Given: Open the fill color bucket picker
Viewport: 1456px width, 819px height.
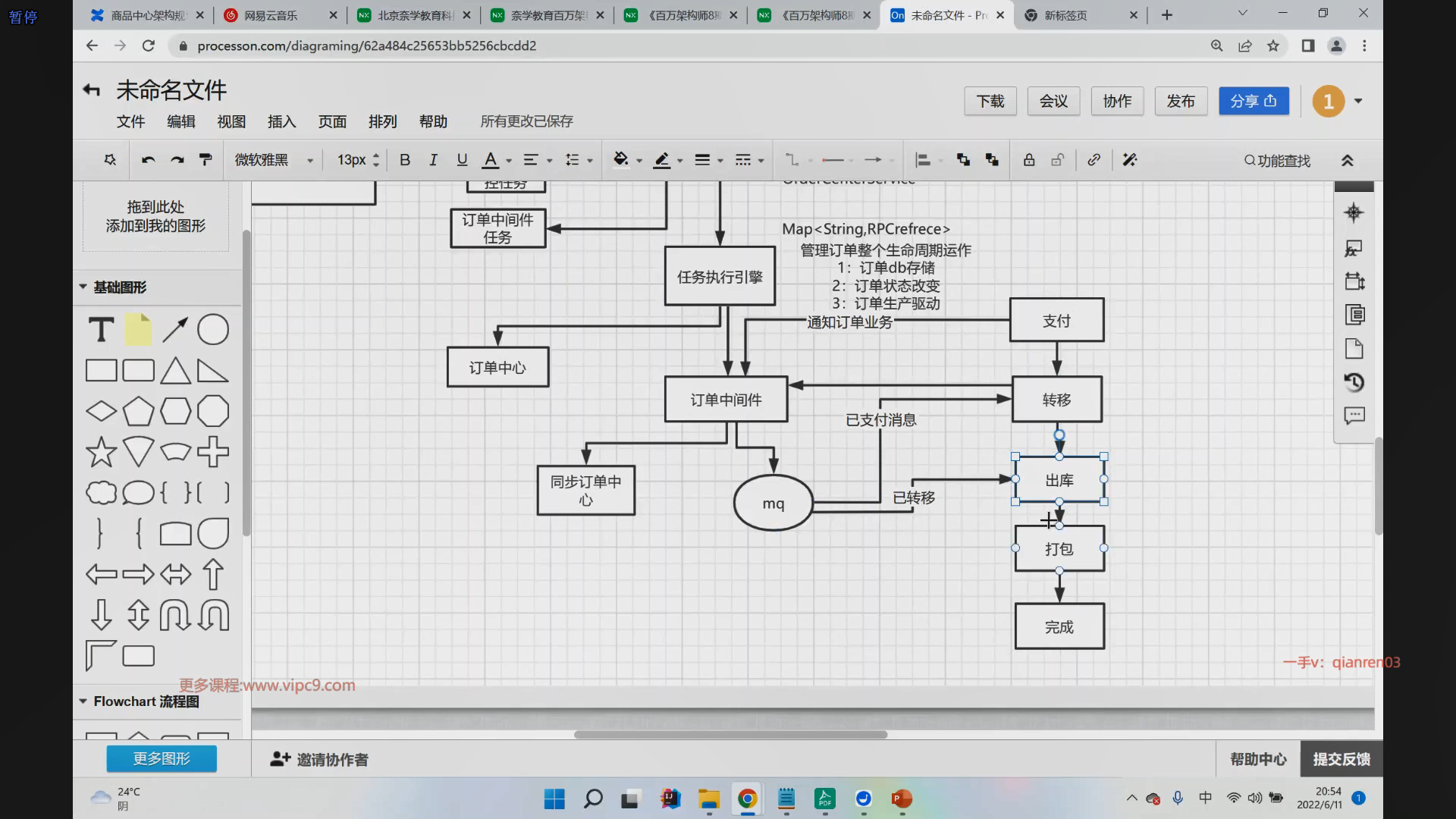Looking at the screenshot, I should [x=621, y=160].
